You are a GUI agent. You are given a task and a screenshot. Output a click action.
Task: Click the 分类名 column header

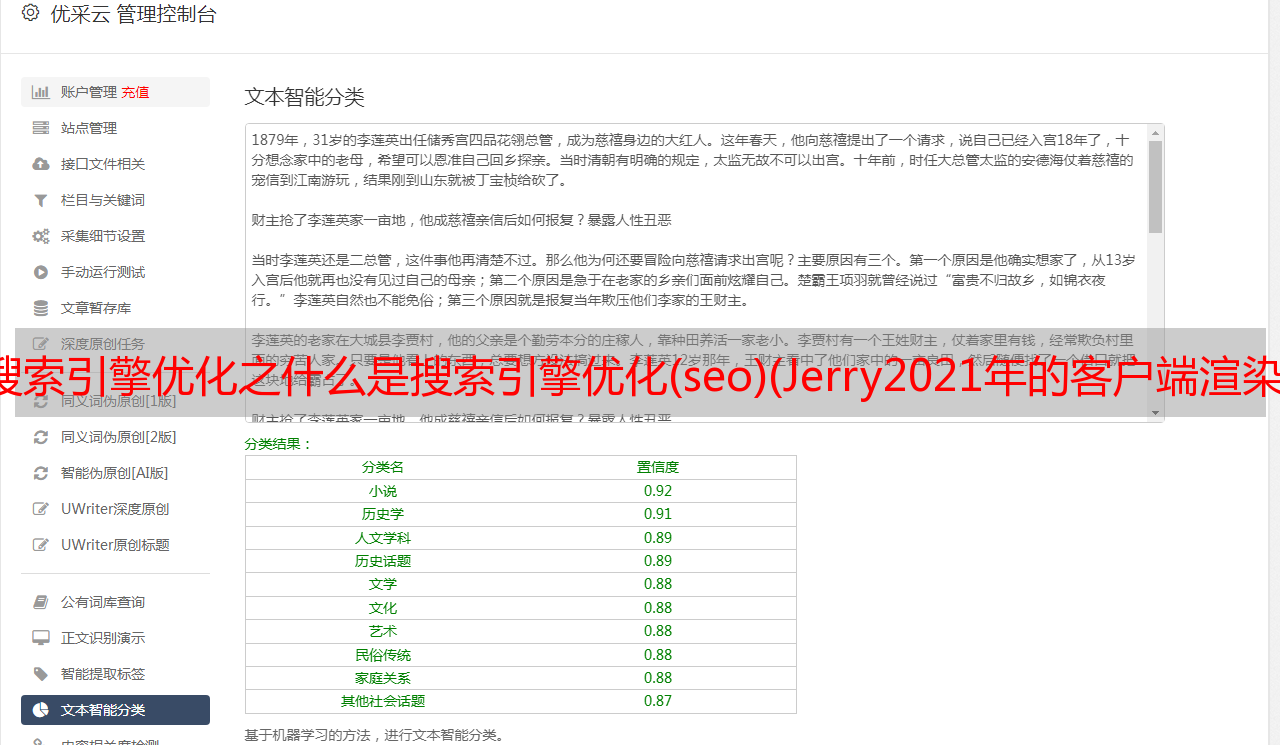(383, 467)
